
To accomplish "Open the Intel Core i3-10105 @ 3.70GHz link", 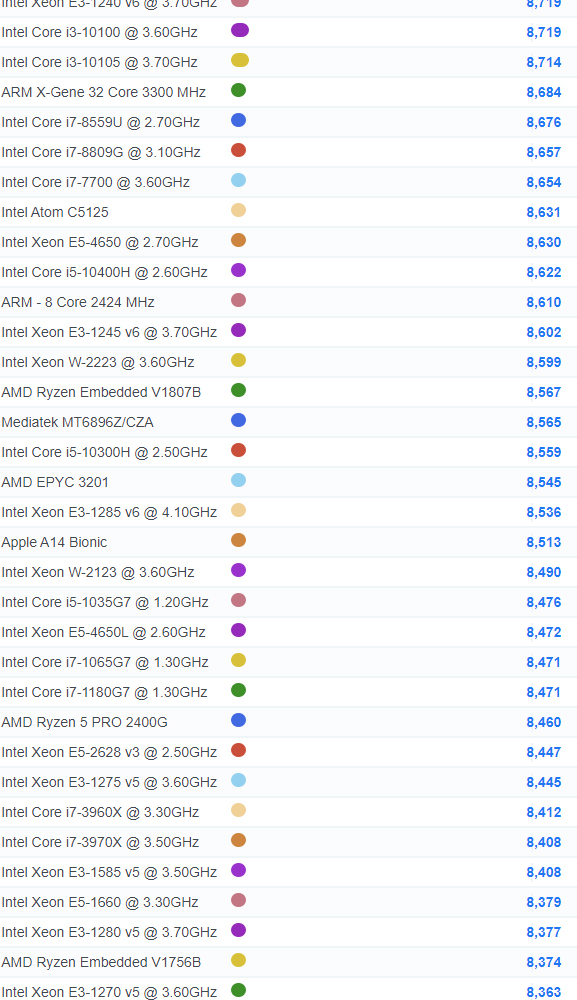I will click(99, 62).
